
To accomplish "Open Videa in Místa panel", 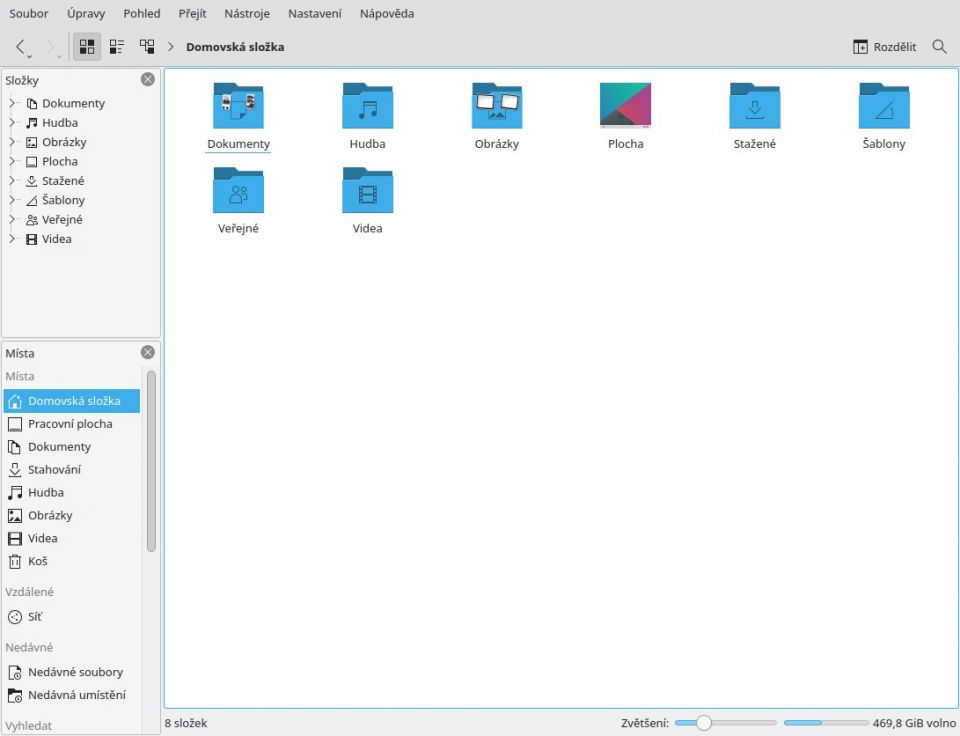I will tap(72, 538).
